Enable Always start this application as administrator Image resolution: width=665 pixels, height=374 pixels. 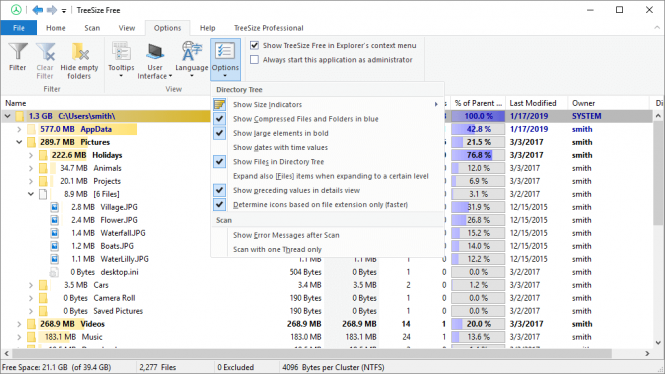[x=254, y=59]
